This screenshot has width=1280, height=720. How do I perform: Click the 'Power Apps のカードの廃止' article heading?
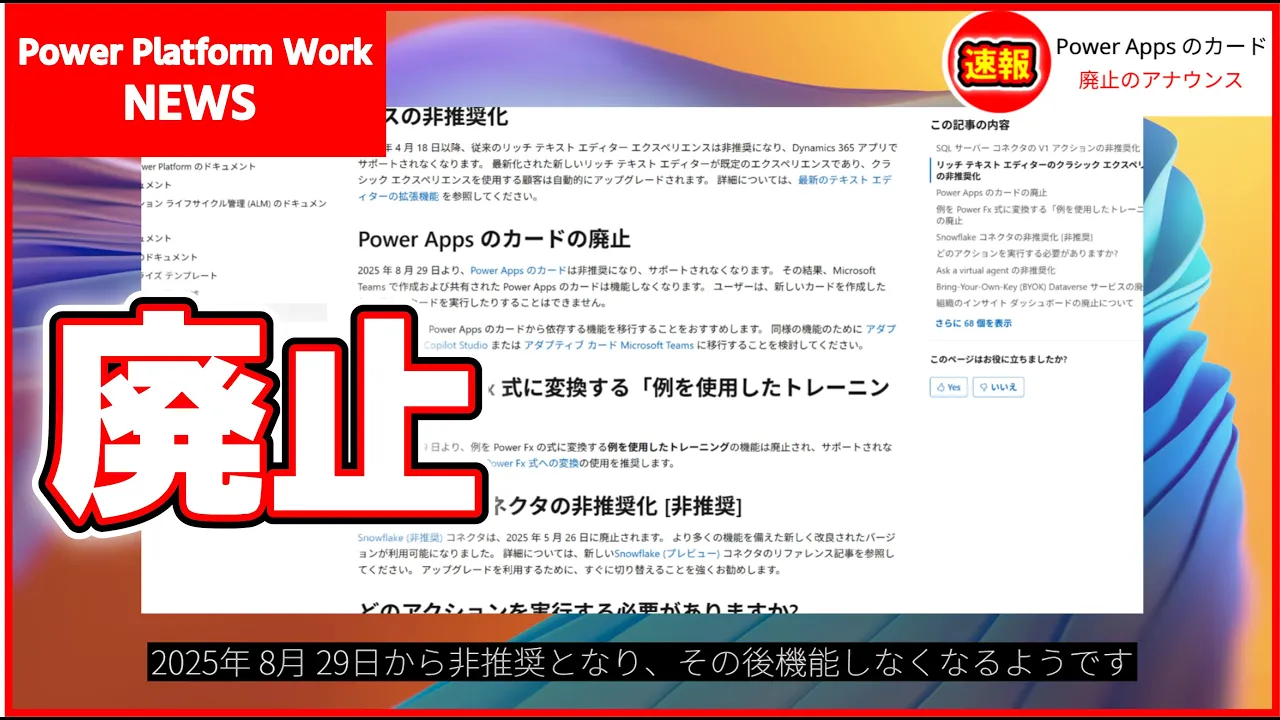point(494,239)
